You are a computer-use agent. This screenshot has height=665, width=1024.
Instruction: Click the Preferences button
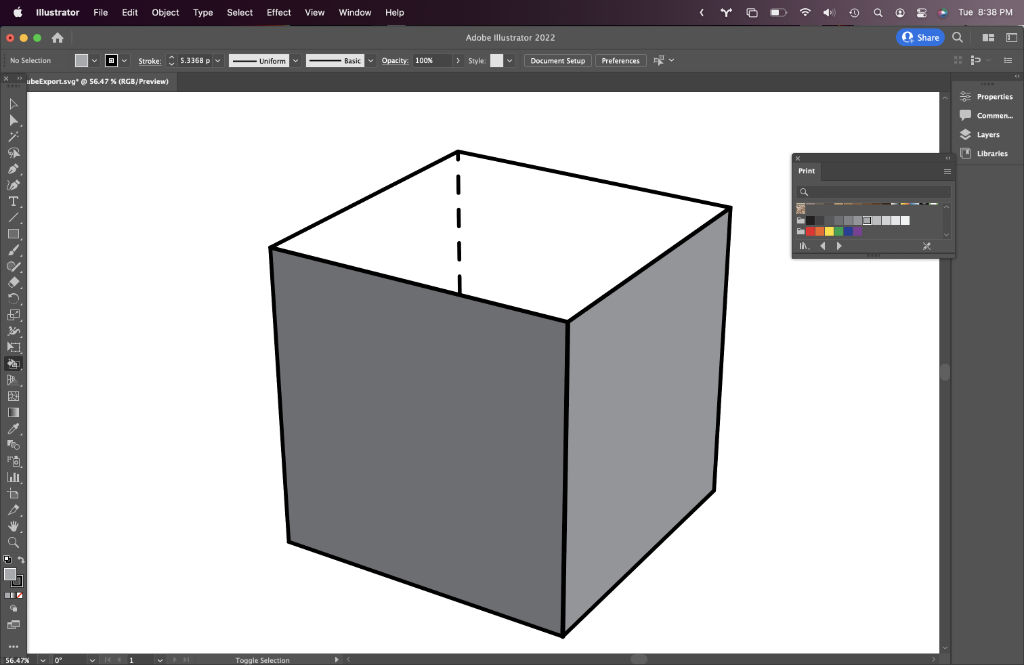[x=620, y=61]
